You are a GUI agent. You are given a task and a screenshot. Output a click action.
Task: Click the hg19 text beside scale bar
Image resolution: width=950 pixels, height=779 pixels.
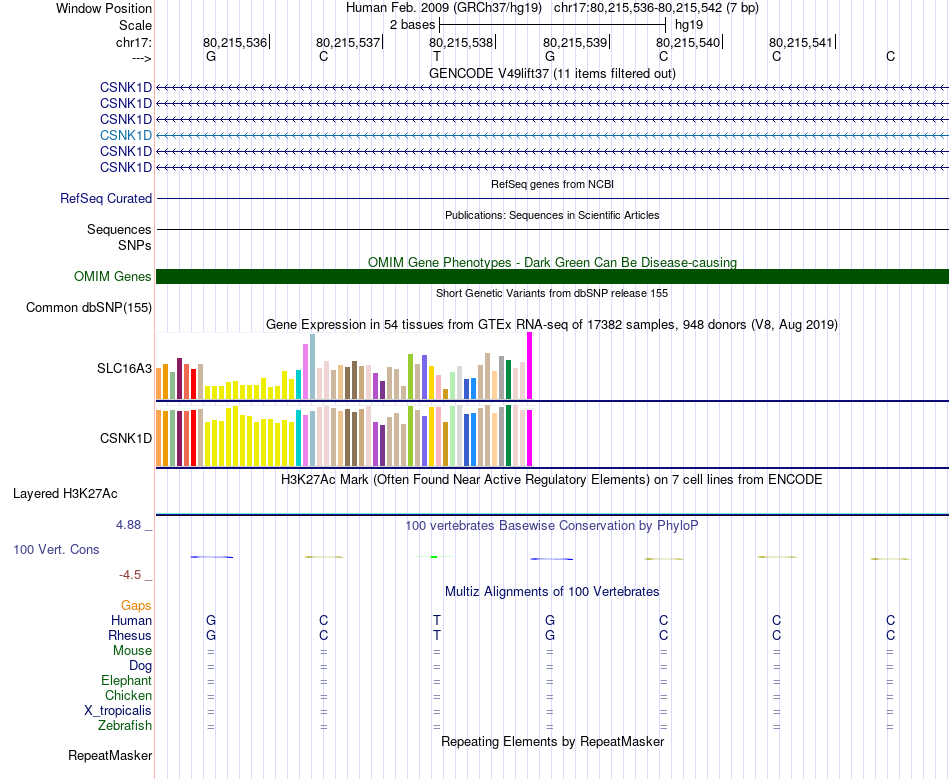[x=689, y=25]
